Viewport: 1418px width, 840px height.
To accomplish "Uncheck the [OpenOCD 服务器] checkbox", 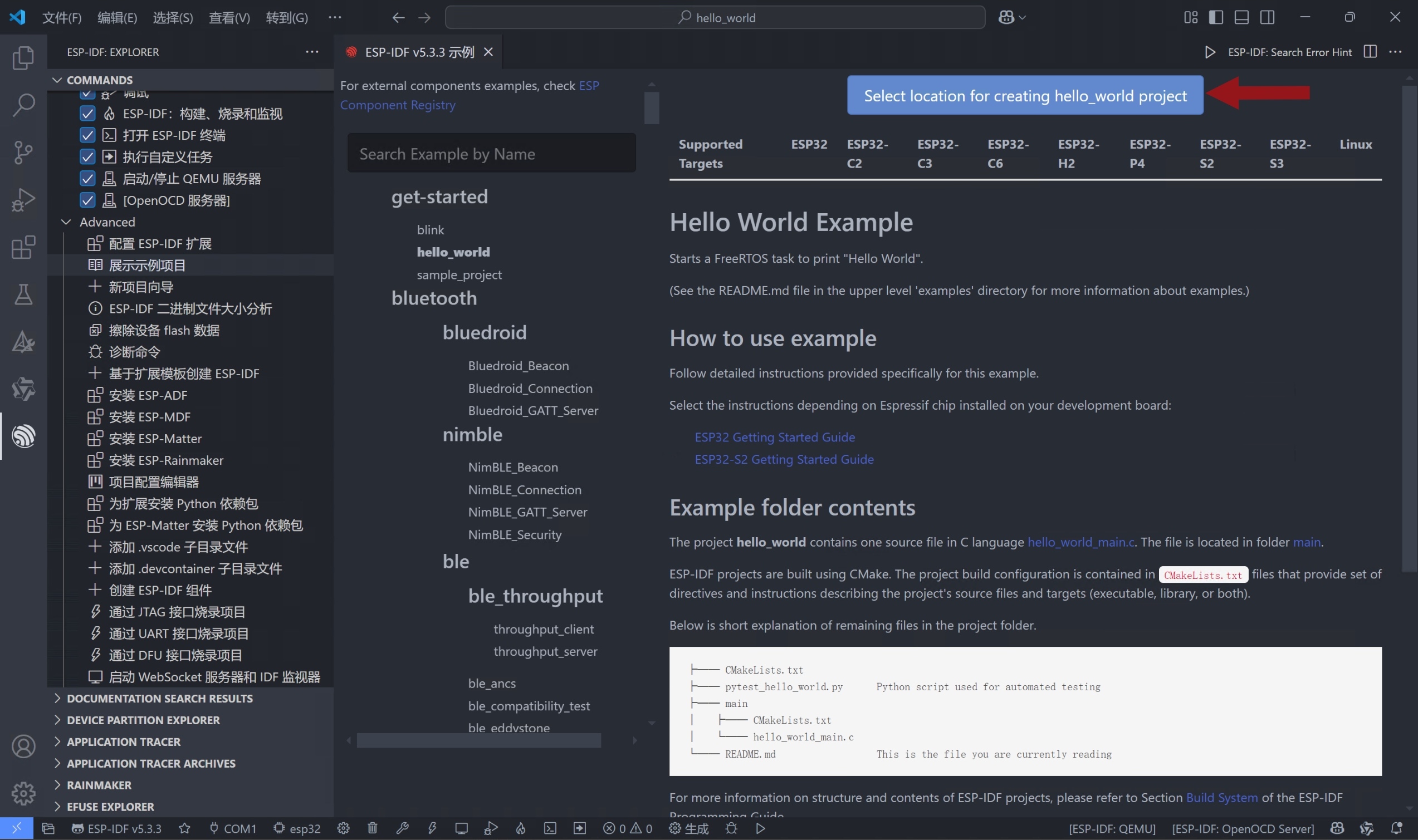I will pyautogui.click(x=88, y=200).
